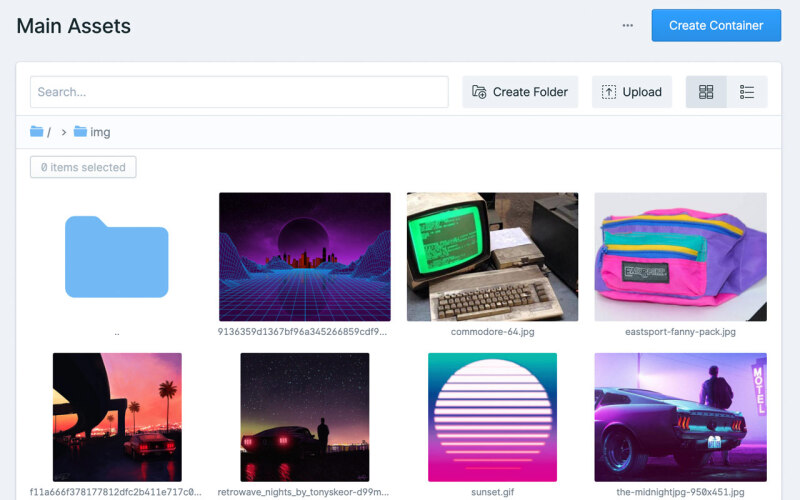Click the Upload button
This screenshot has width=800, height=500.
click(x=632, y=92)
